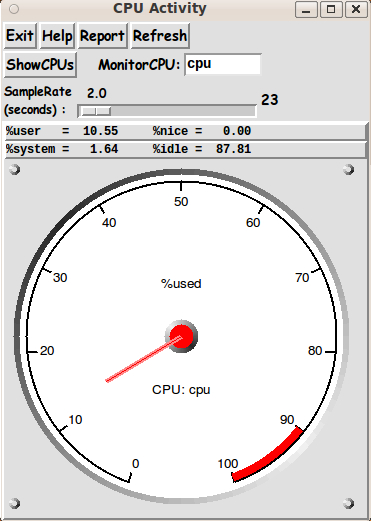Click the MonitorCPU: label
The image size is (371, 521).
tap(139, 65)
